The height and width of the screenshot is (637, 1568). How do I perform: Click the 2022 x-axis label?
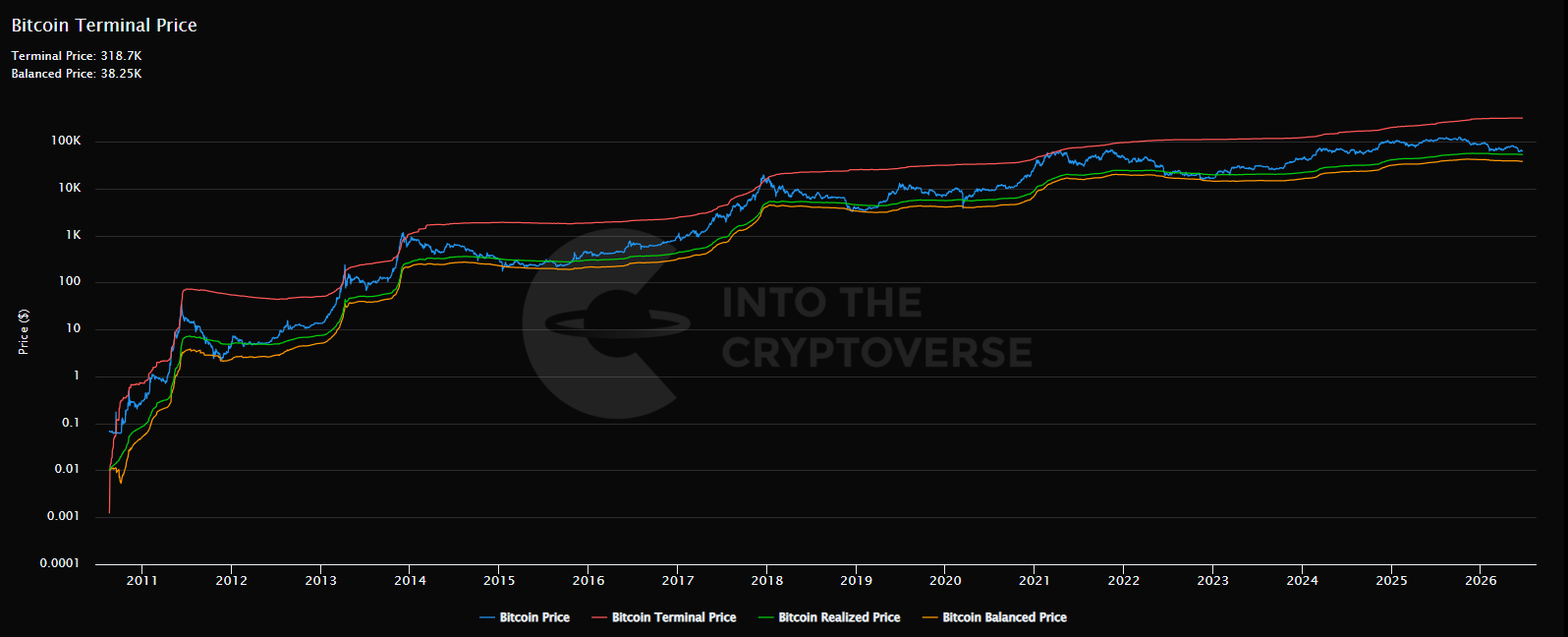1124,581
